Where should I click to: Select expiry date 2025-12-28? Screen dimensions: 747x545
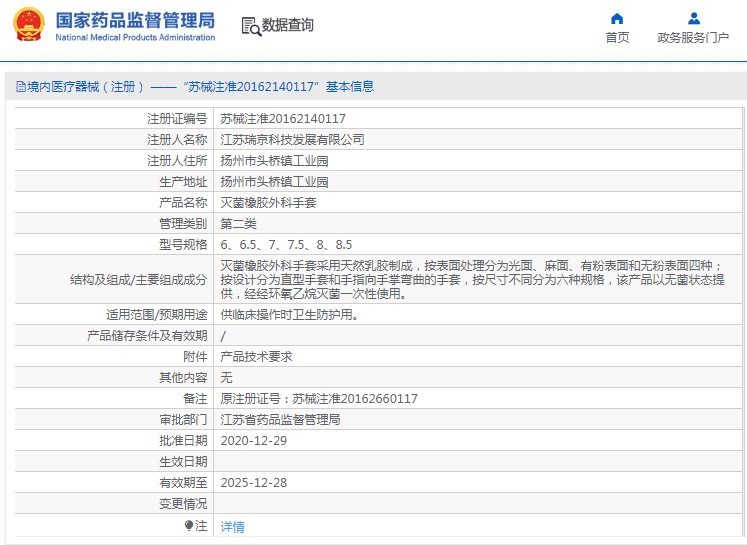point(254,483)
